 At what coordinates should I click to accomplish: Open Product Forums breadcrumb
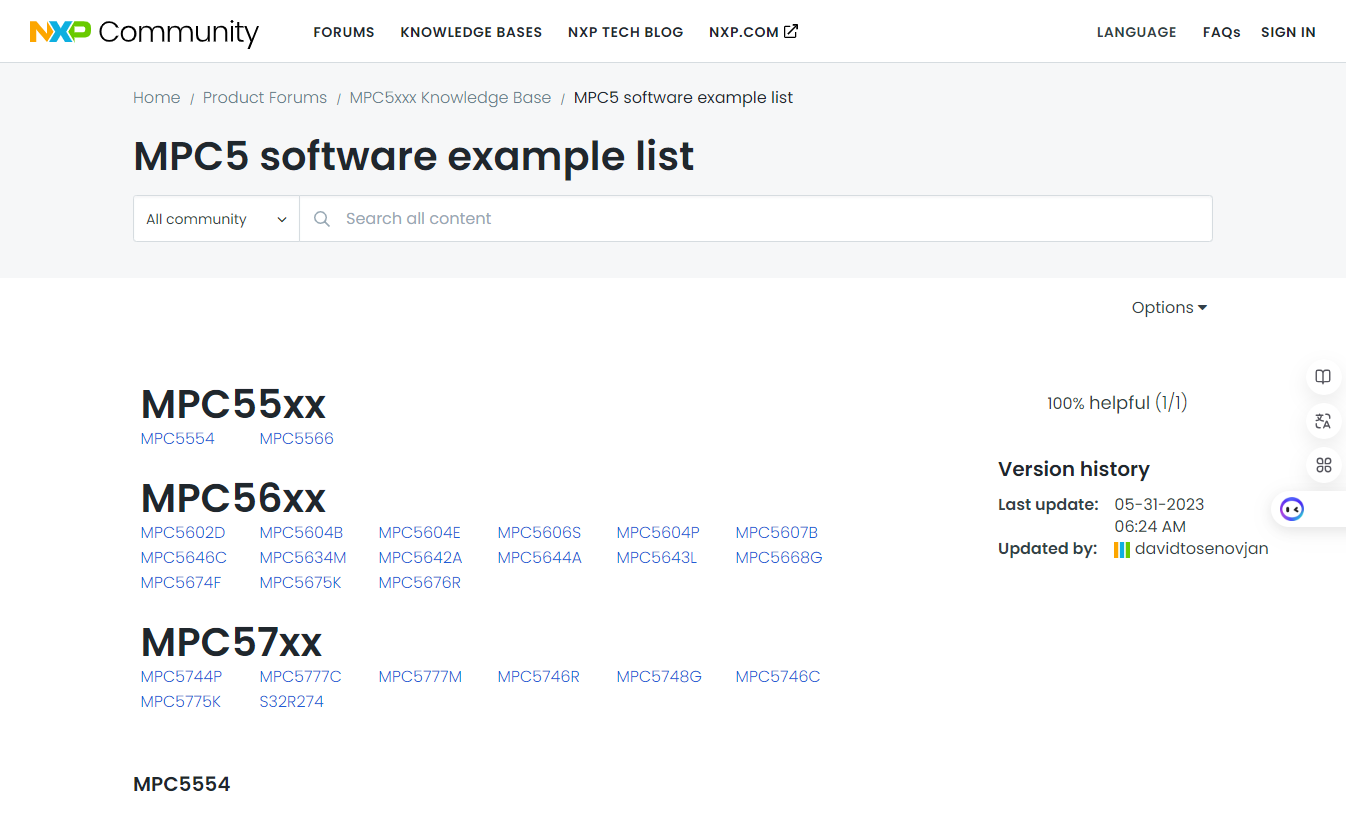tap(265, 98)
